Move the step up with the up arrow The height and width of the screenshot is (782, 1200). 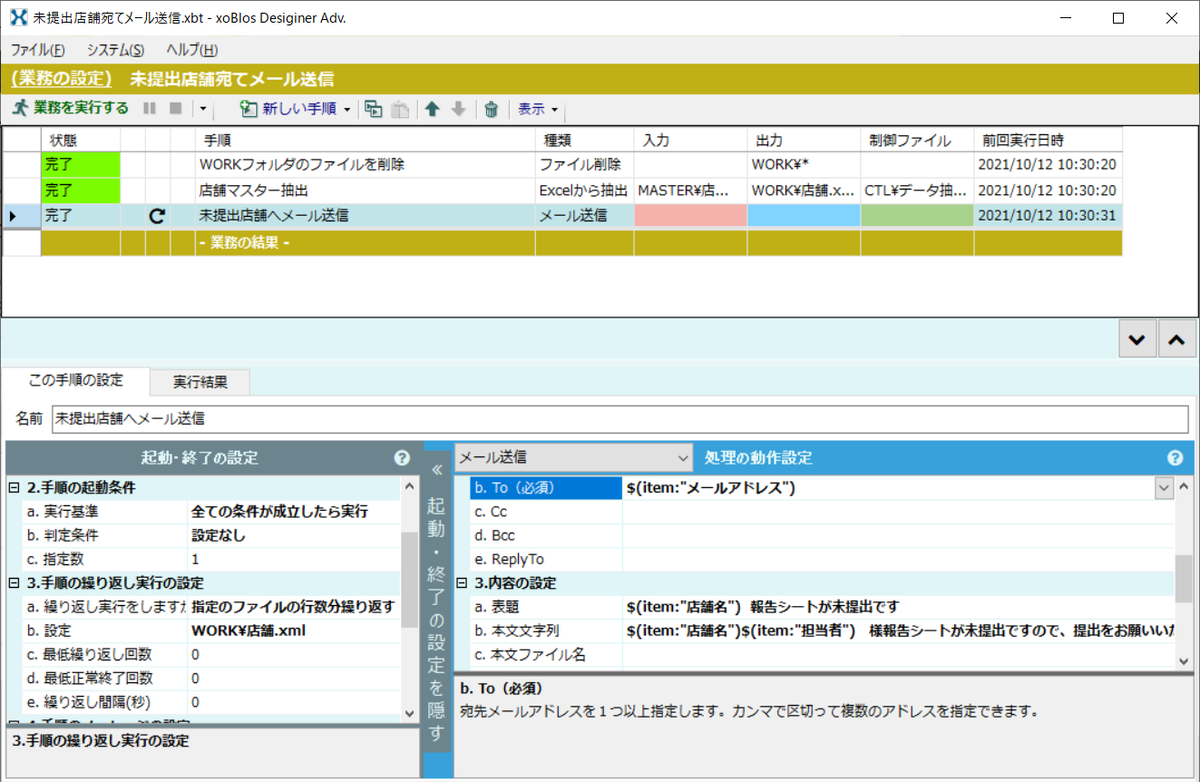pyautogui.click(x=432, y=109)
